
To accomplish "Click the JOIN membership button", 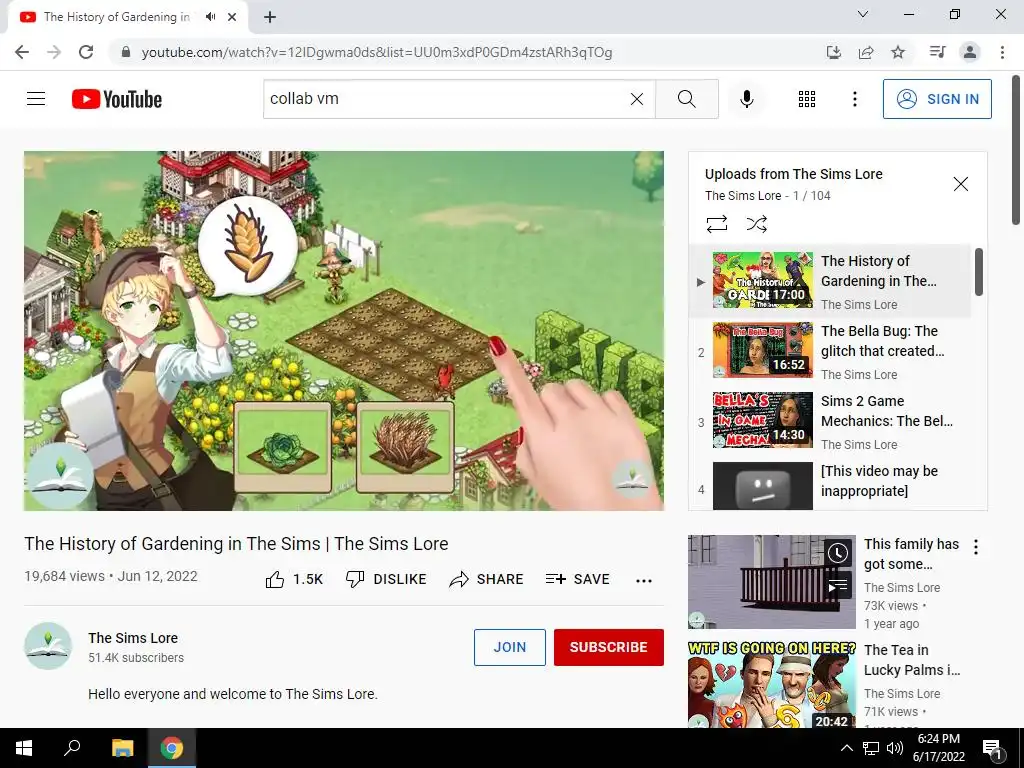I will [509, 647].
